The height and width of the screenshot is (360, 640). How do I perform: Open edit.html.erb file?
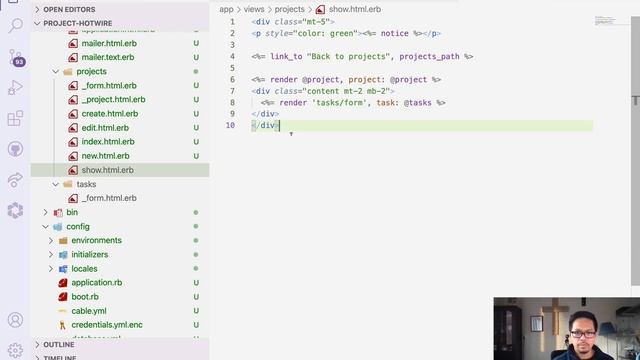pyautogui.click(x=105, y=128)
